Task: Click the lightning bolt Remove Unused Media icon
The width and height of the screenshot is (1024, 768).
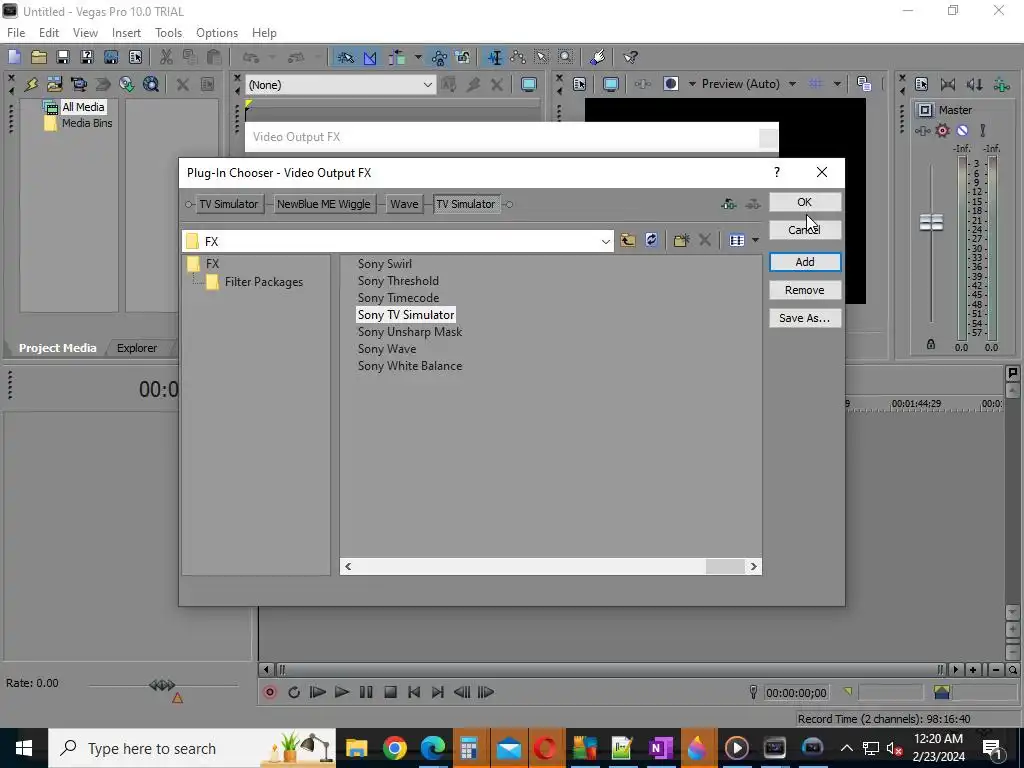Action: [31, 84]
